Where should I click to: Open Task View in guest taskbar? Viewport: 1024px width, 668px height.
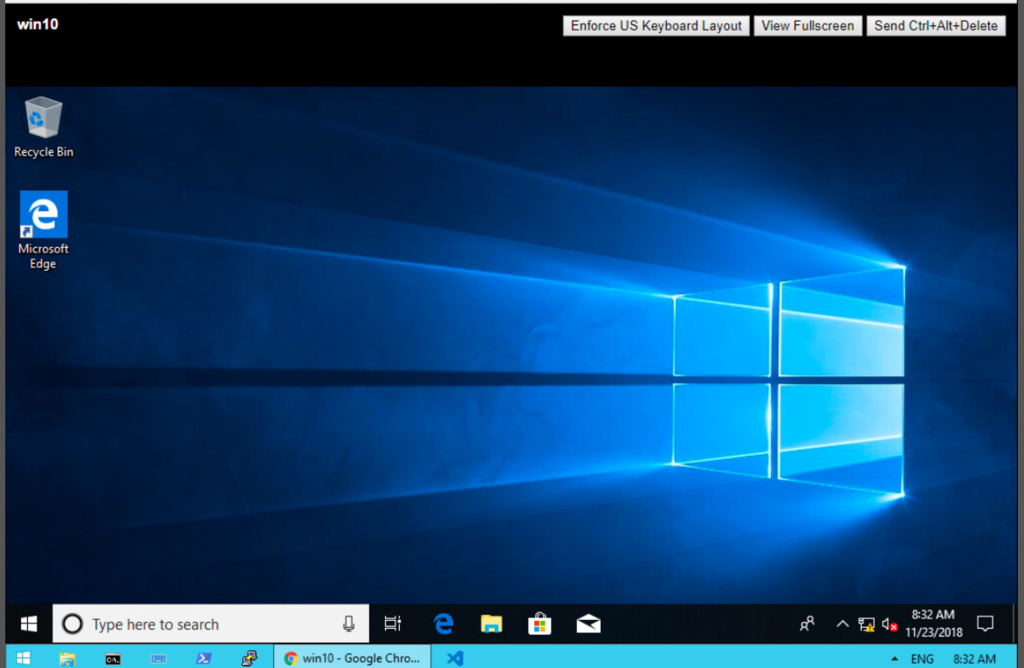click(392, 624)
